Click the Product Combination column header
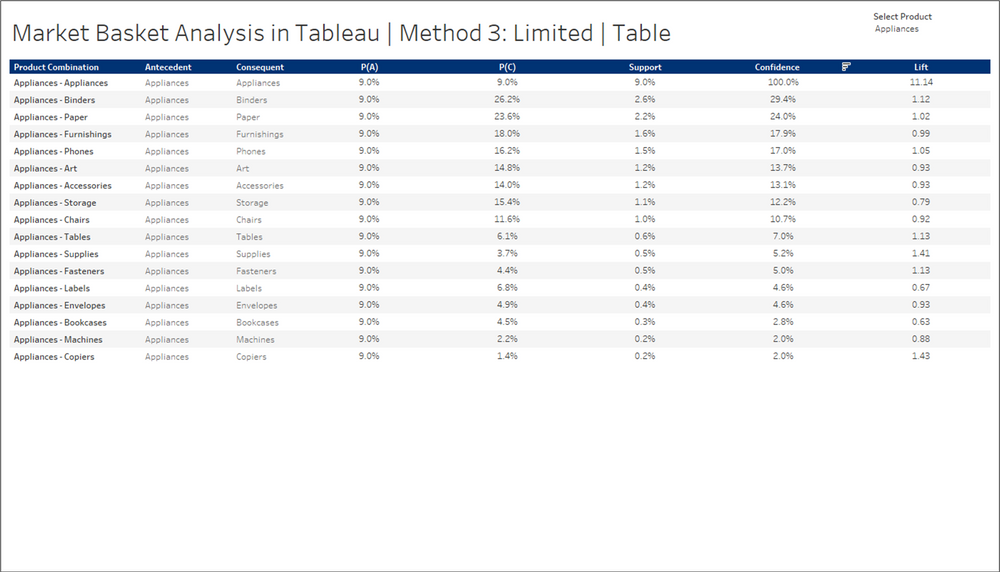The image size is (1000, 572). pos(56,67)
